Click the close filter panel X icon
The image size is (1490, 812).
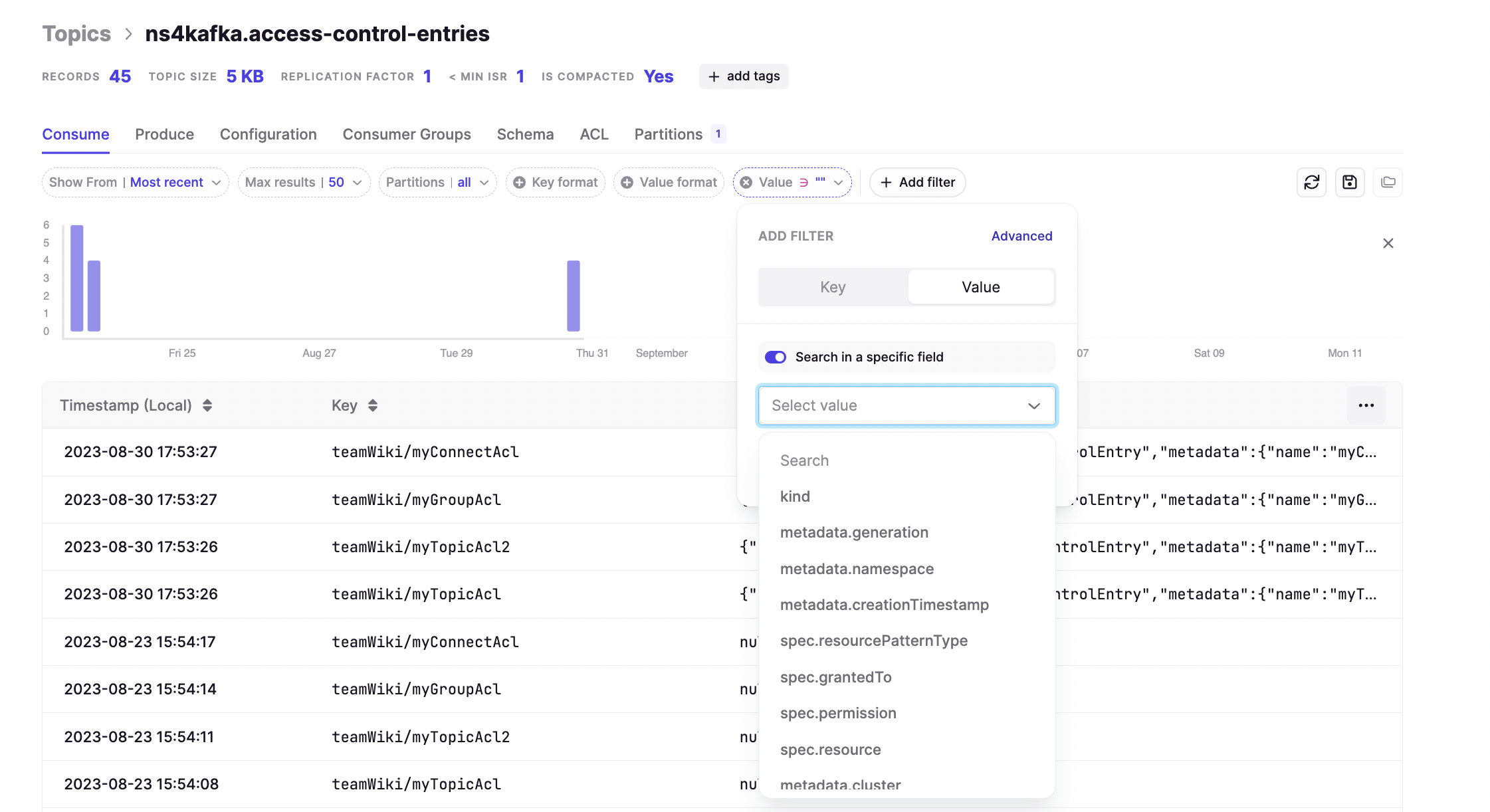click(x=1388, y=243)
